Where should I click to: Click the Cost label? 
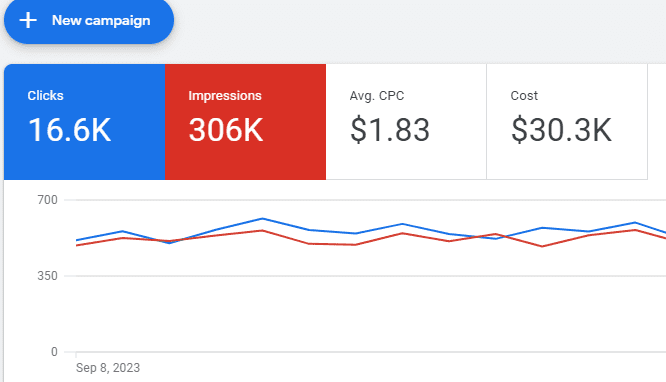coord(524,96)
